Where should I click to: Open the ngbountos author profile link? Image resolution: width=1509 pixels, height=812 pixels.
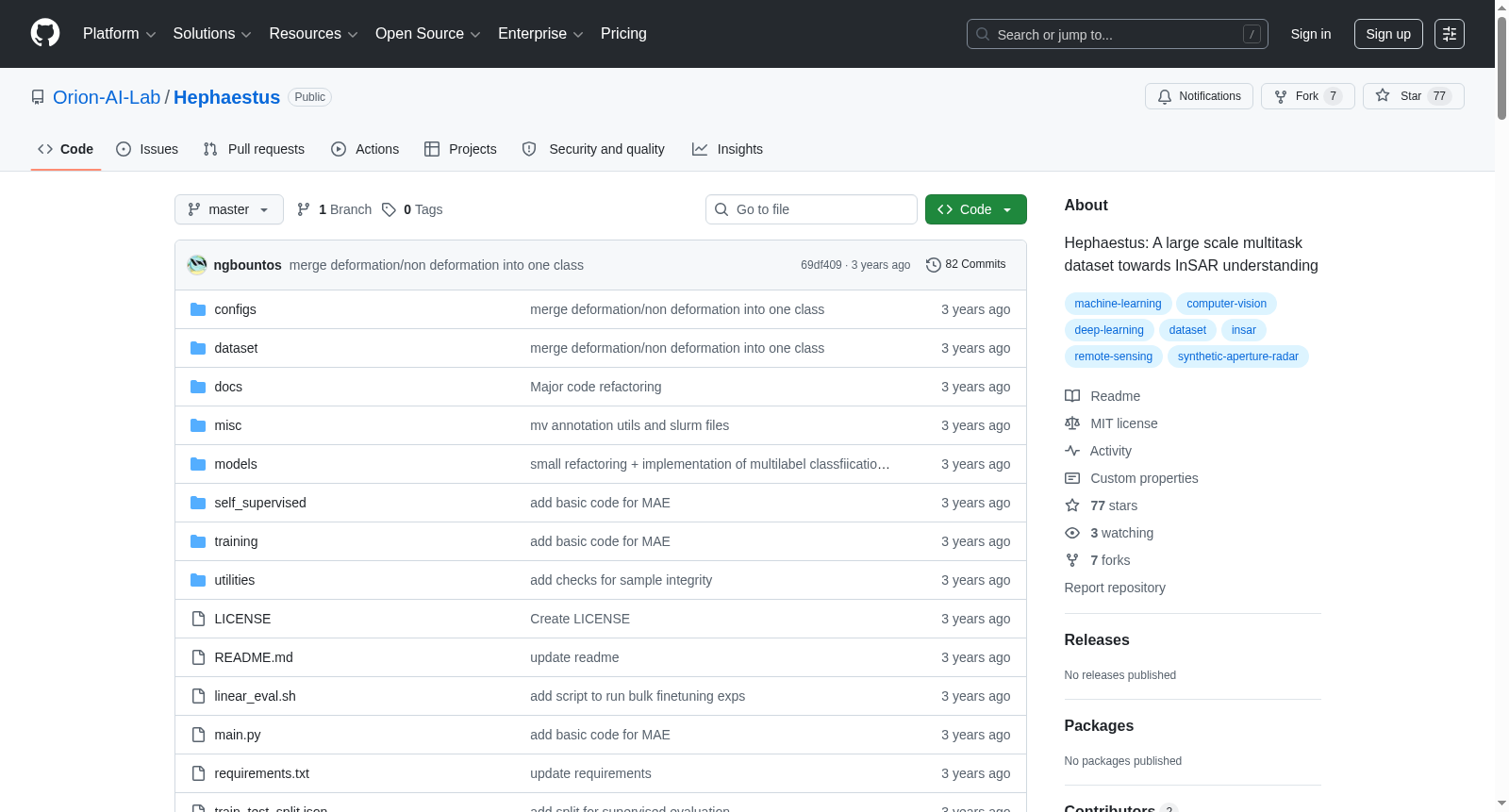[247, 265]
